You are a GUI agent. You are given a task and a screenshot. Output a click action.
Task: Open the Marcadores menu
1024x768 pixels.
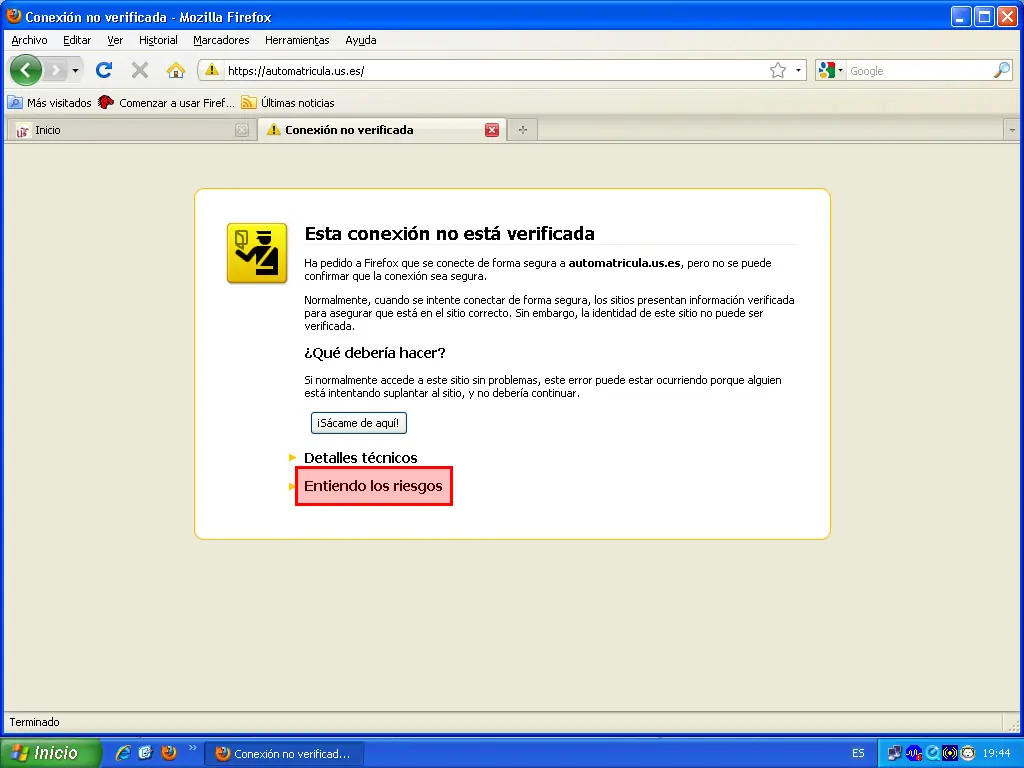(x=221, y=40)
